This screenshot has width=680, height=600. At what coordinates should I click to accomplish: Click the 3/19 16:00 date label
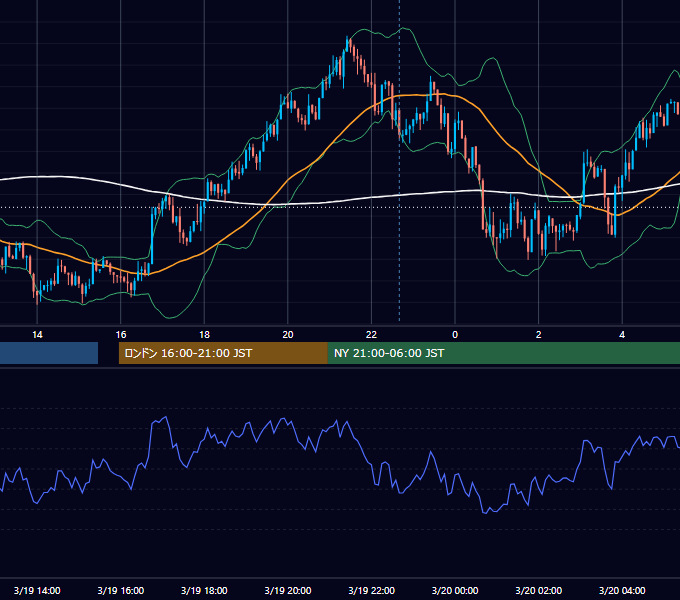[121, 590]
